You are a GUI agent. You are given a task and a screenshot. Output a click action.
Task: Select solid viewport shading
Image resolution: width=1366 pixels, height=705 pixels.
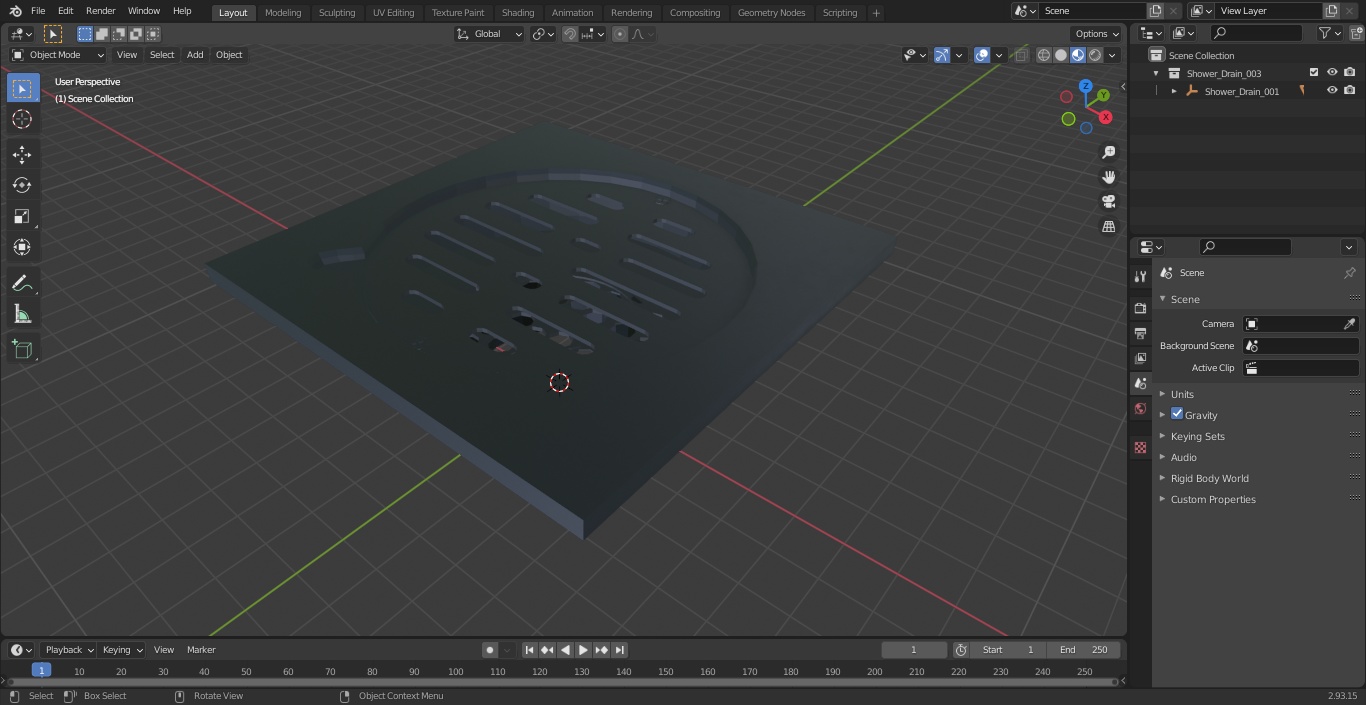(1061, 55)
